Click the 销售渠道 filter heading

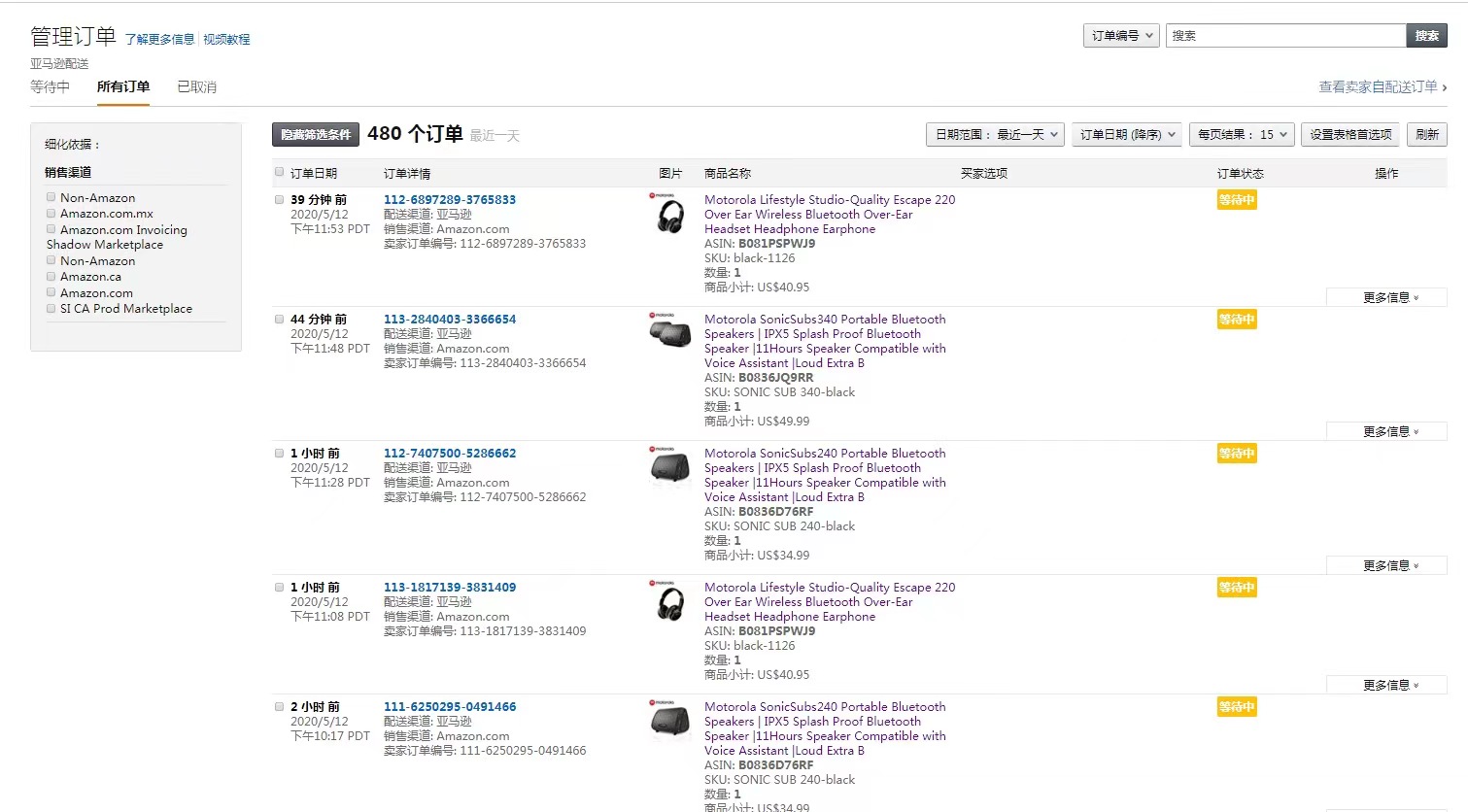coord(68,172)
